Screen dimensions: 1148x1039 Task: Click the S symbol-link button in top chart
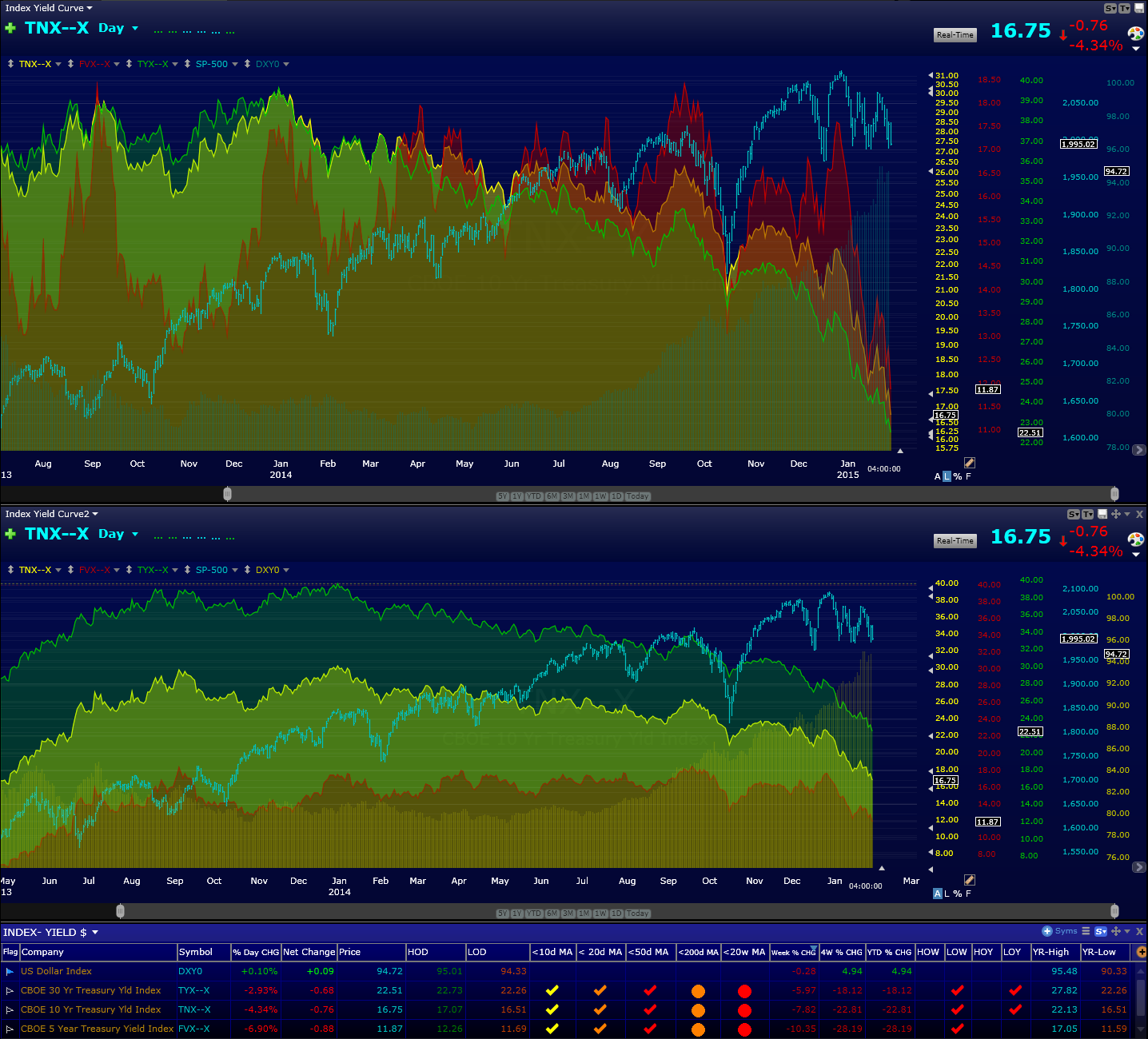[x=1110, y=8]
